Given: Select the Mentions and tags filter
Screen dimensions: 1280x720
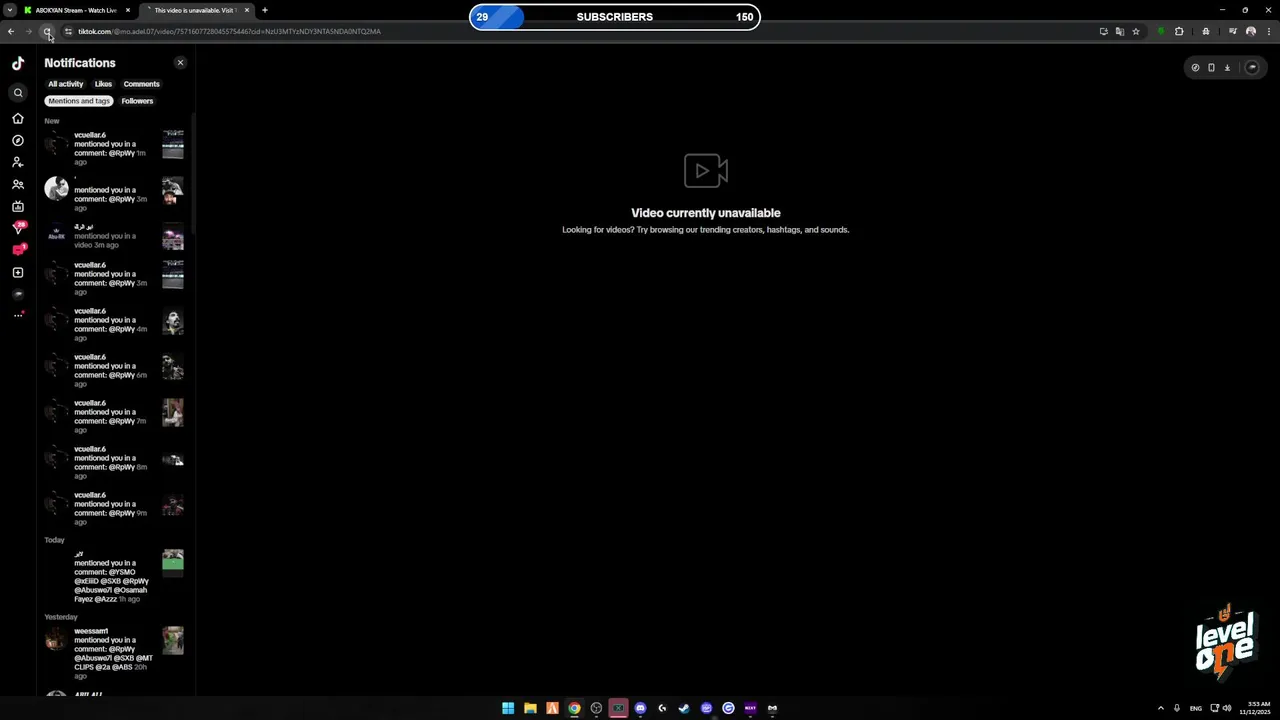Looking at the screenshot, I should tap(79, 101).
